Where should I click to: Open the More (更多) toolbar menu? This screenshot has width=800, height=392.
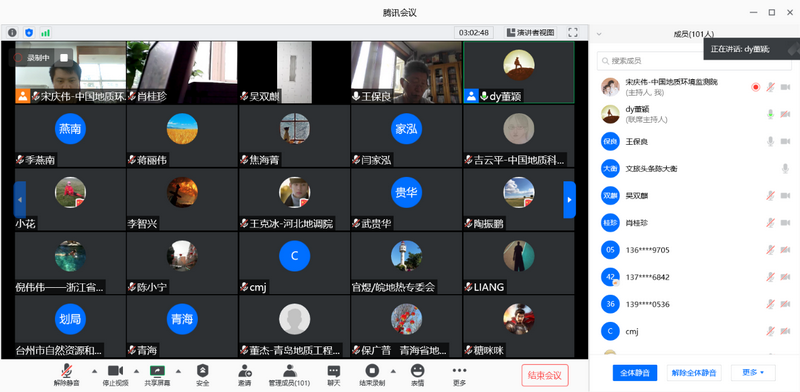(x=459, y=375)
